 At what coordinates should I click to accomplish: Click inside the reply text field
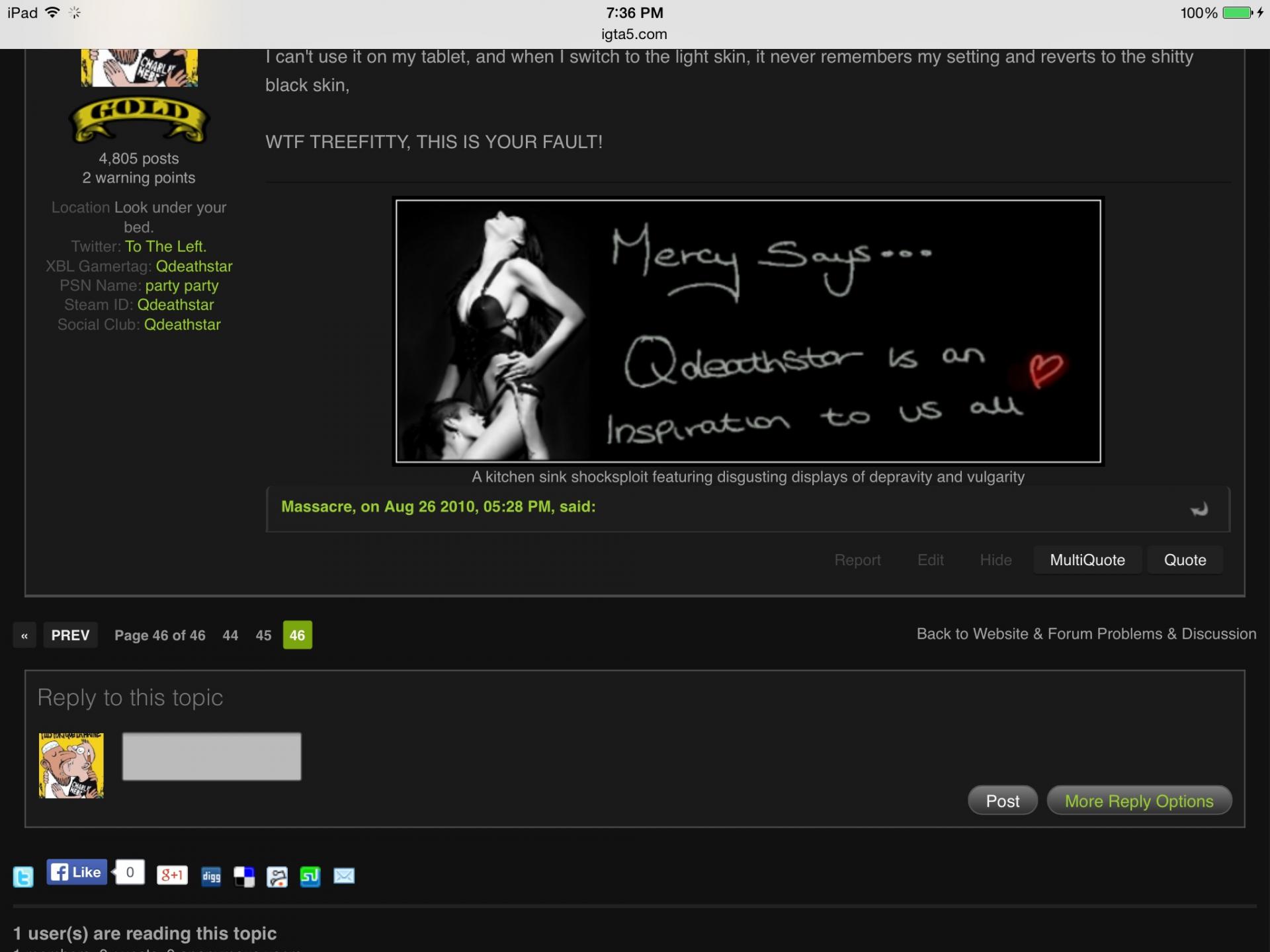[212, 756]
